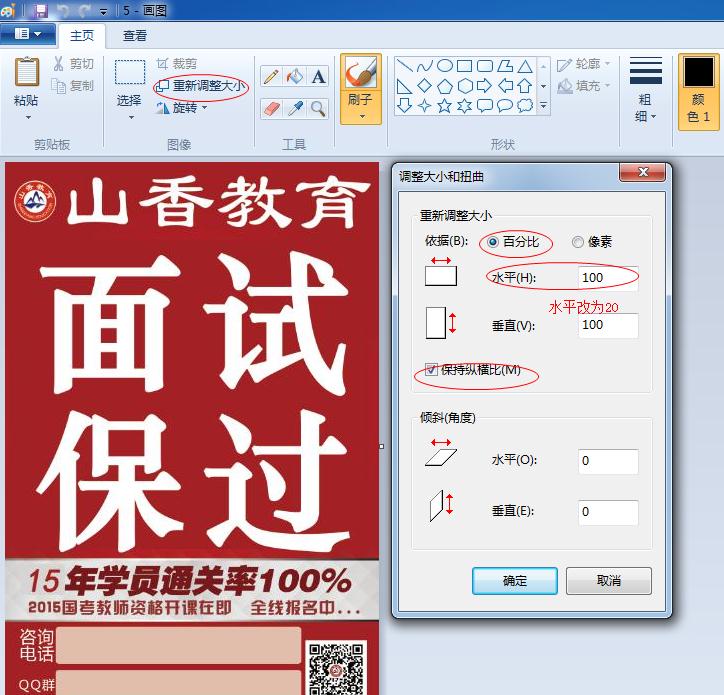Select the Text tool (A)
This screenshot has width=724, height=695.
click(318, 77)
